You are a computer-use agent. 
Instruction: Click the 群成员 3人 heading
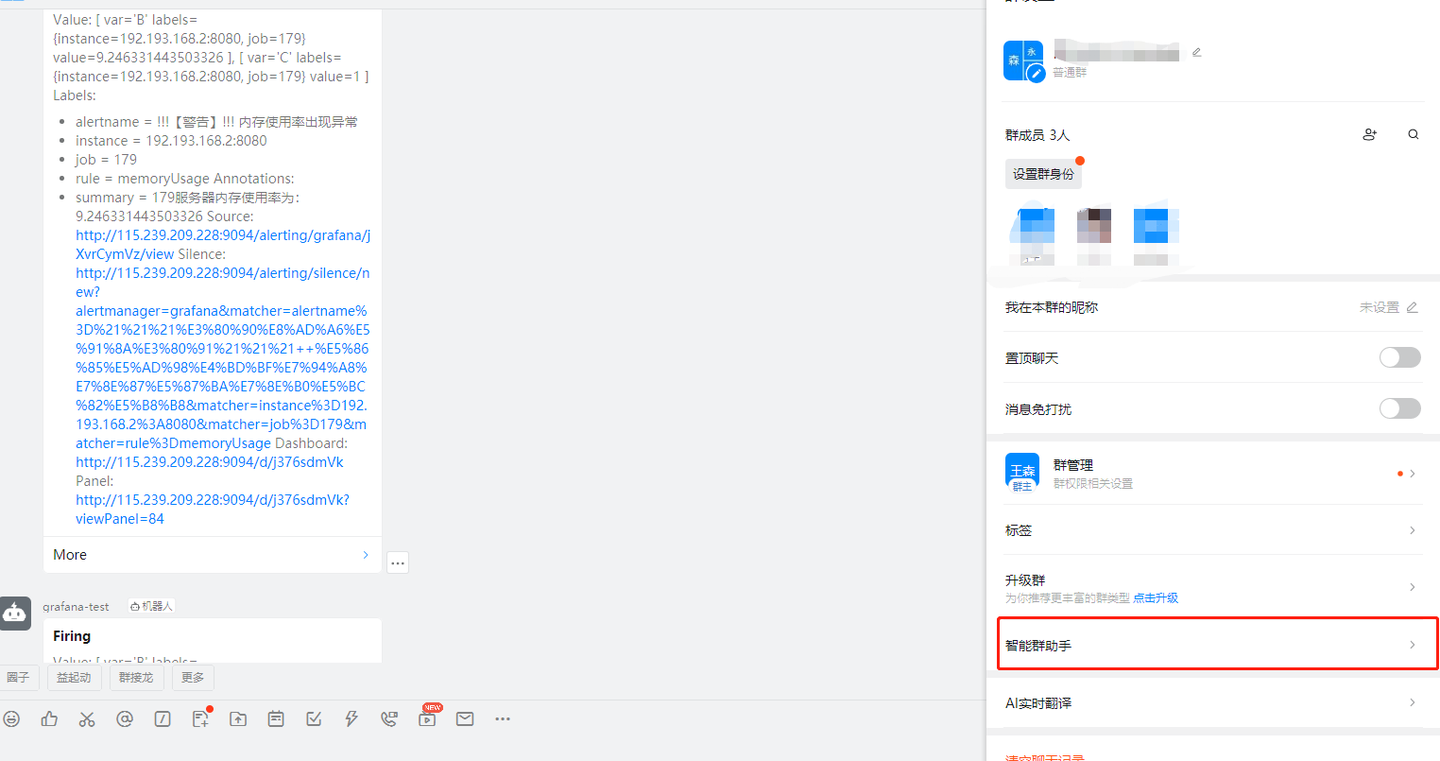coord(1037,135)
